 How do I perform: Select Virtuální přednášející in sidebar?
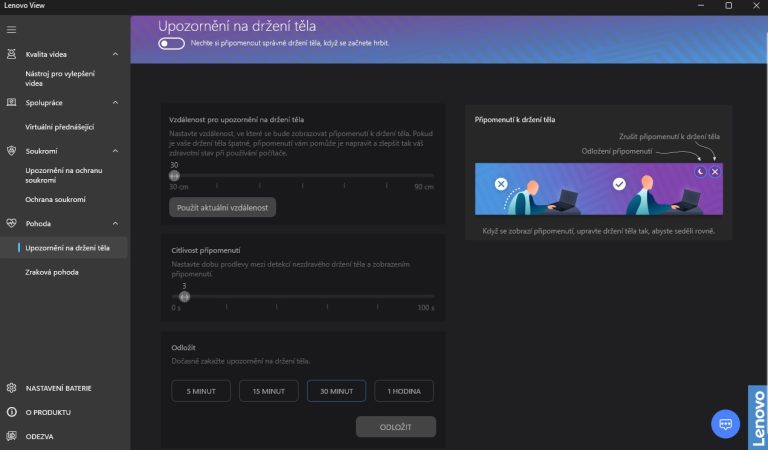59,127
